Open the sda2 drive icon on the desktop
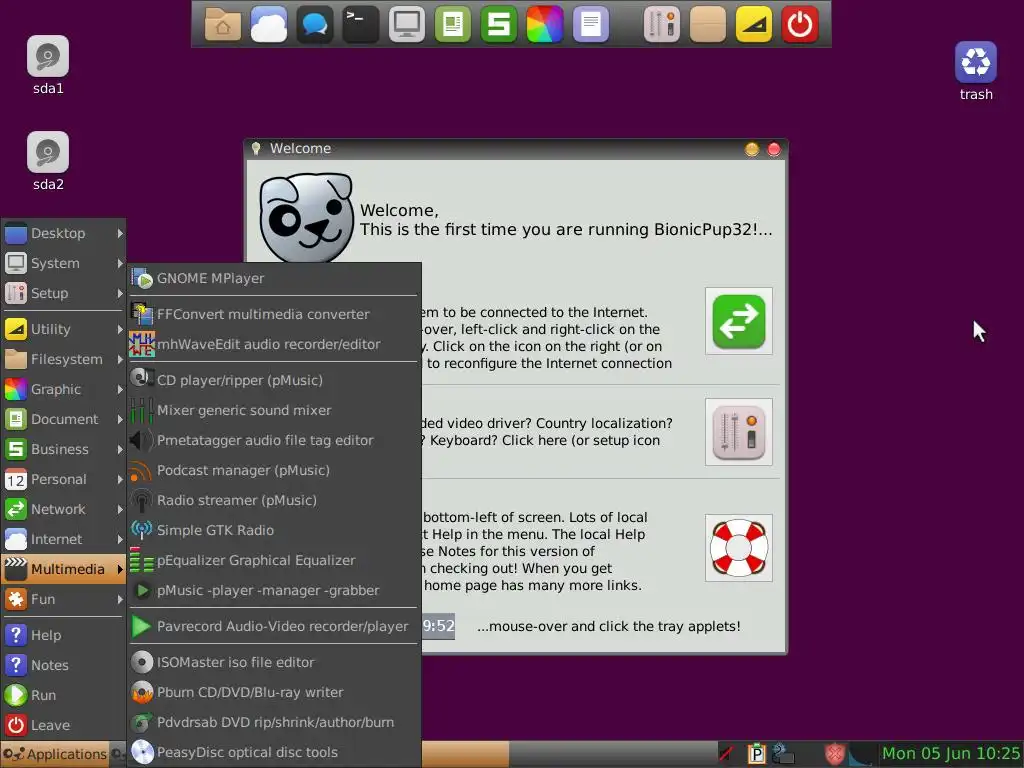 pyautogui.click(x=48, y=152)
